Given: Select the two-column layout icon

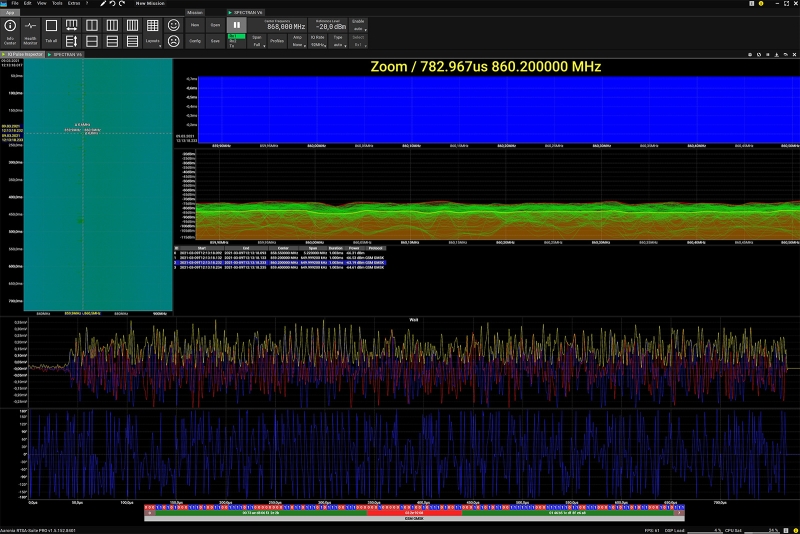Looking at the screenshot, I should pos(92,25).
